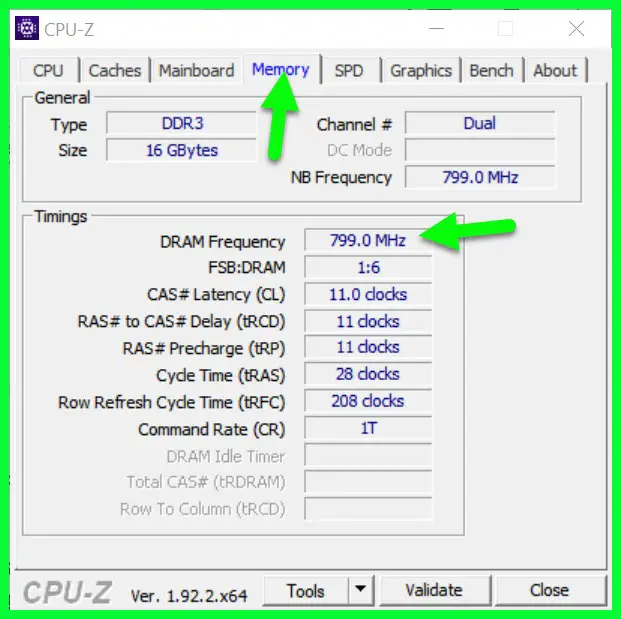
Task: Open the Caches tab
Action: 115,70
